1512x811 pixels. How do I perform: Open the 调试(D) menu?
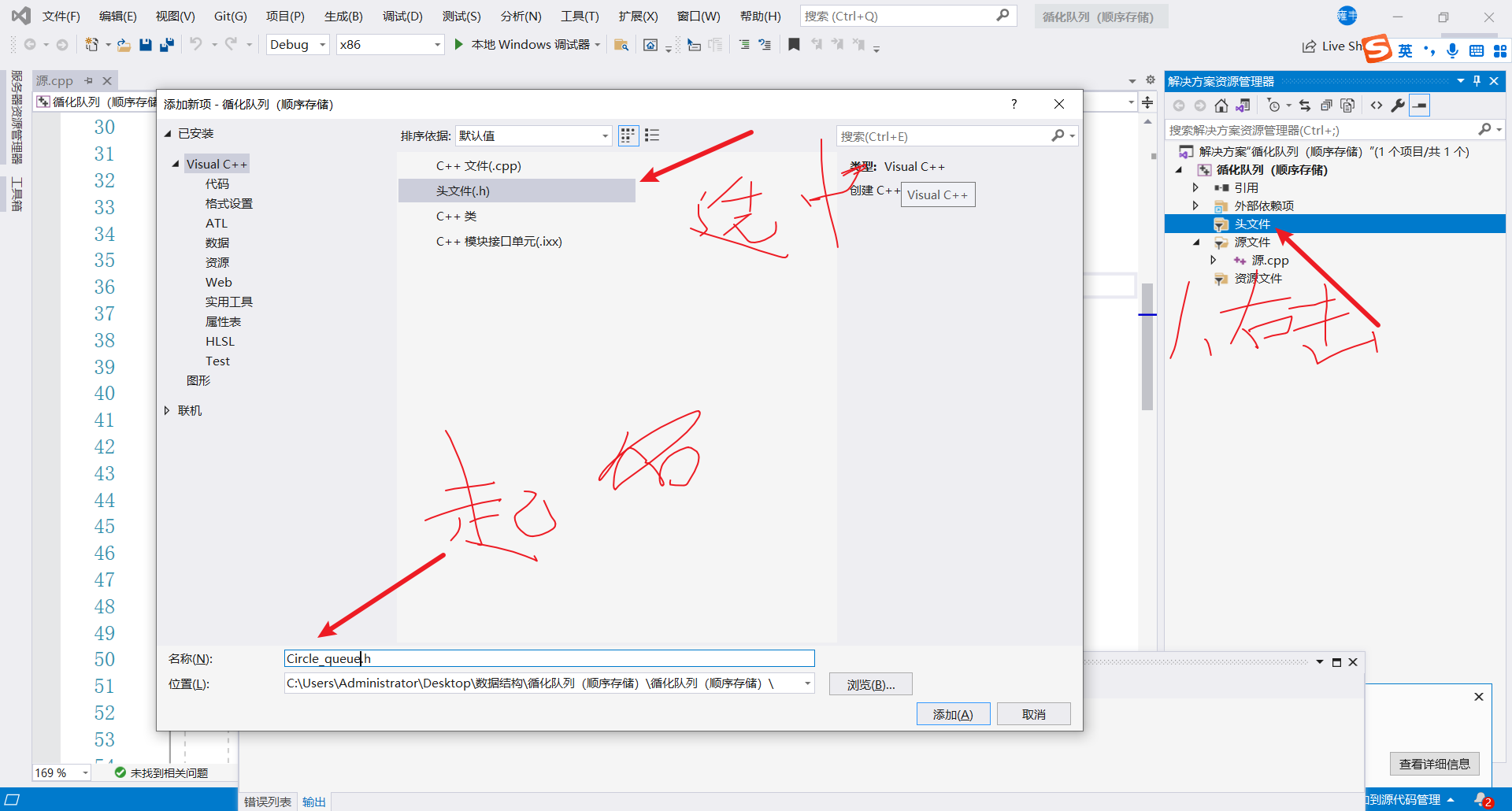(402, 16)
